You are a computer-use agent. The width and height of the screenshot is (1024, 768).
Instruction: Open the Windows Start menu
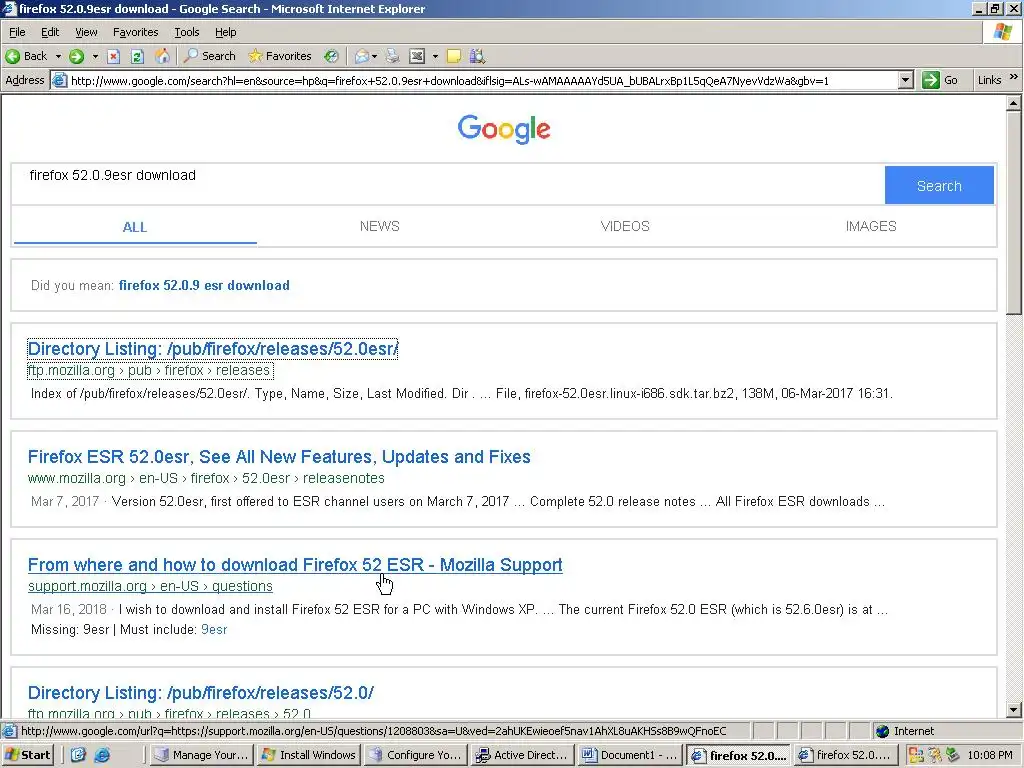(28, 755)
